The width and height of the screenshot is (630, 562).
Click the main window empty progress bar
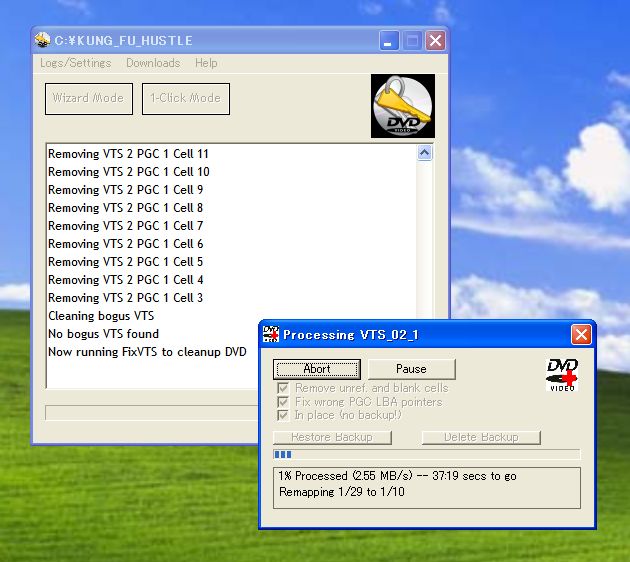[152, 413]
